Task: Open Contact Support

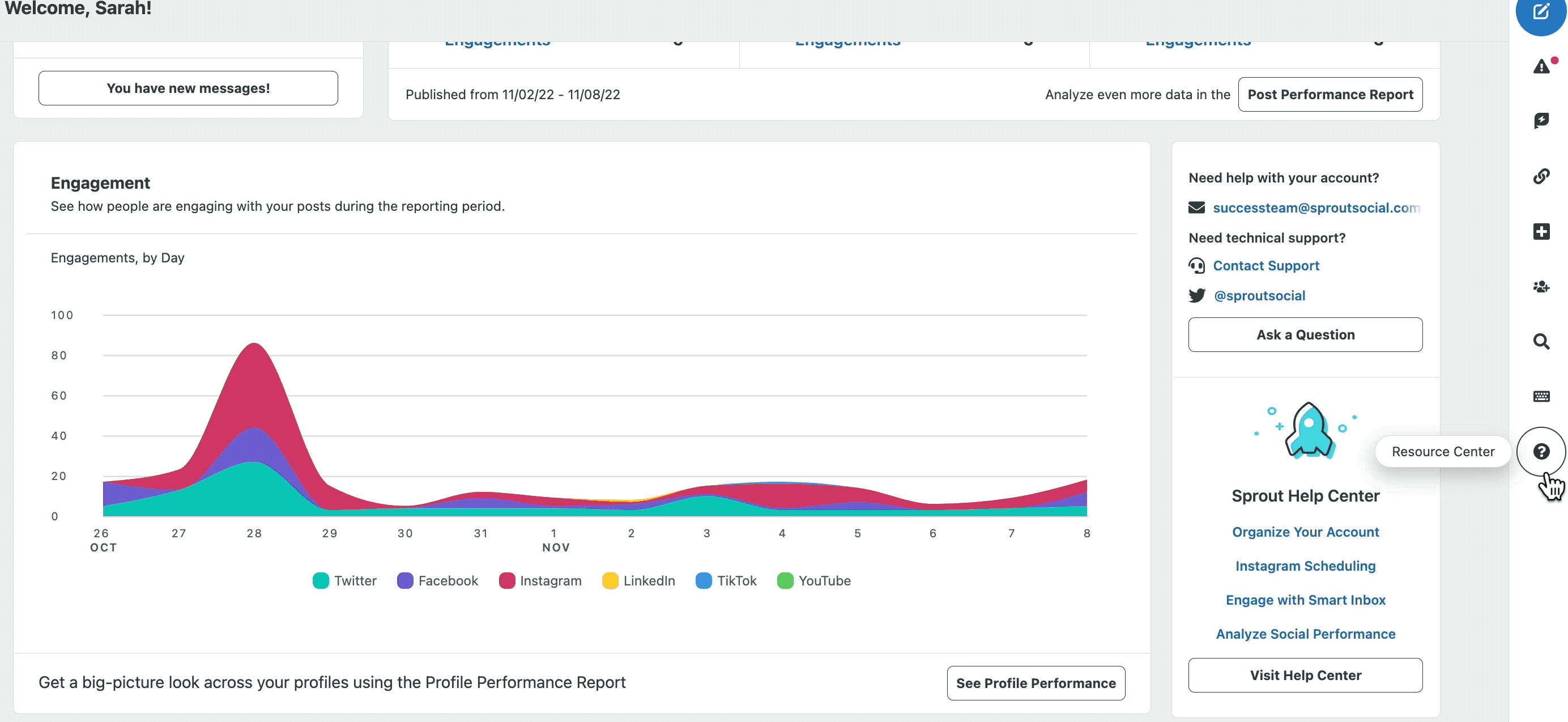Action: (1267, 265)
